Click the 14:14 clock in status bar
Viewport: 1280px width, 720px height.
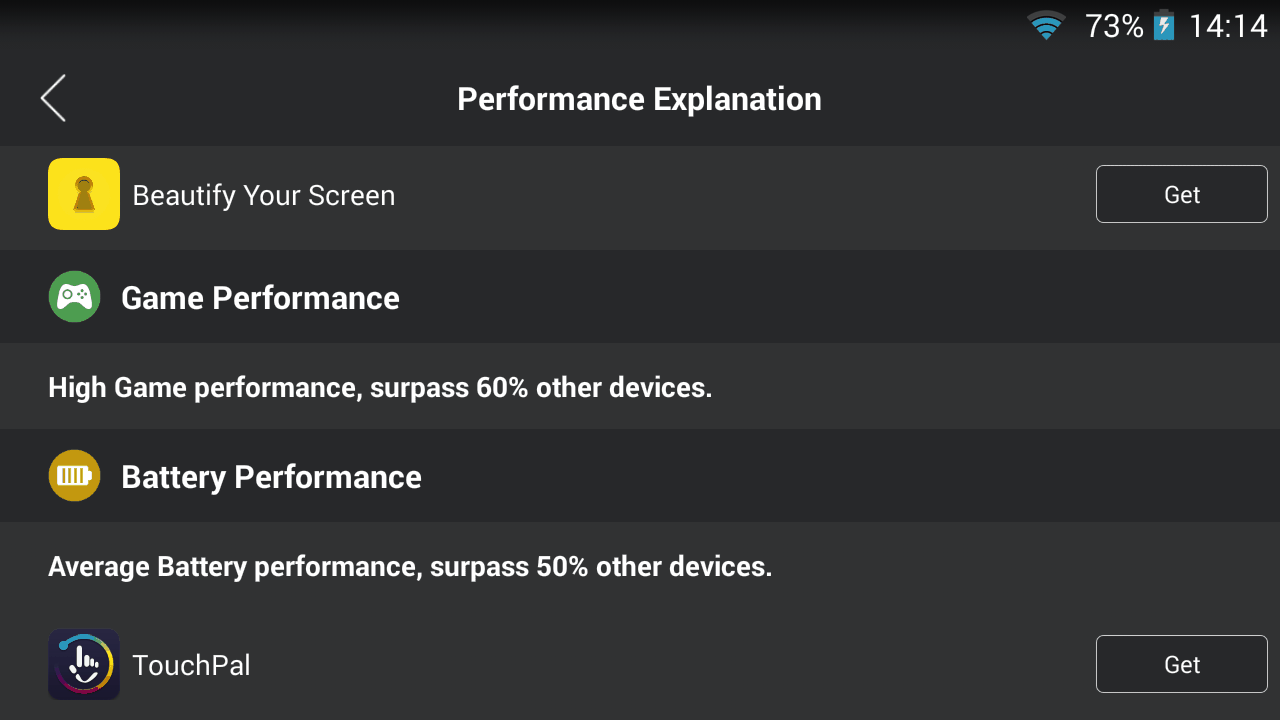(x=1228, y=26)
